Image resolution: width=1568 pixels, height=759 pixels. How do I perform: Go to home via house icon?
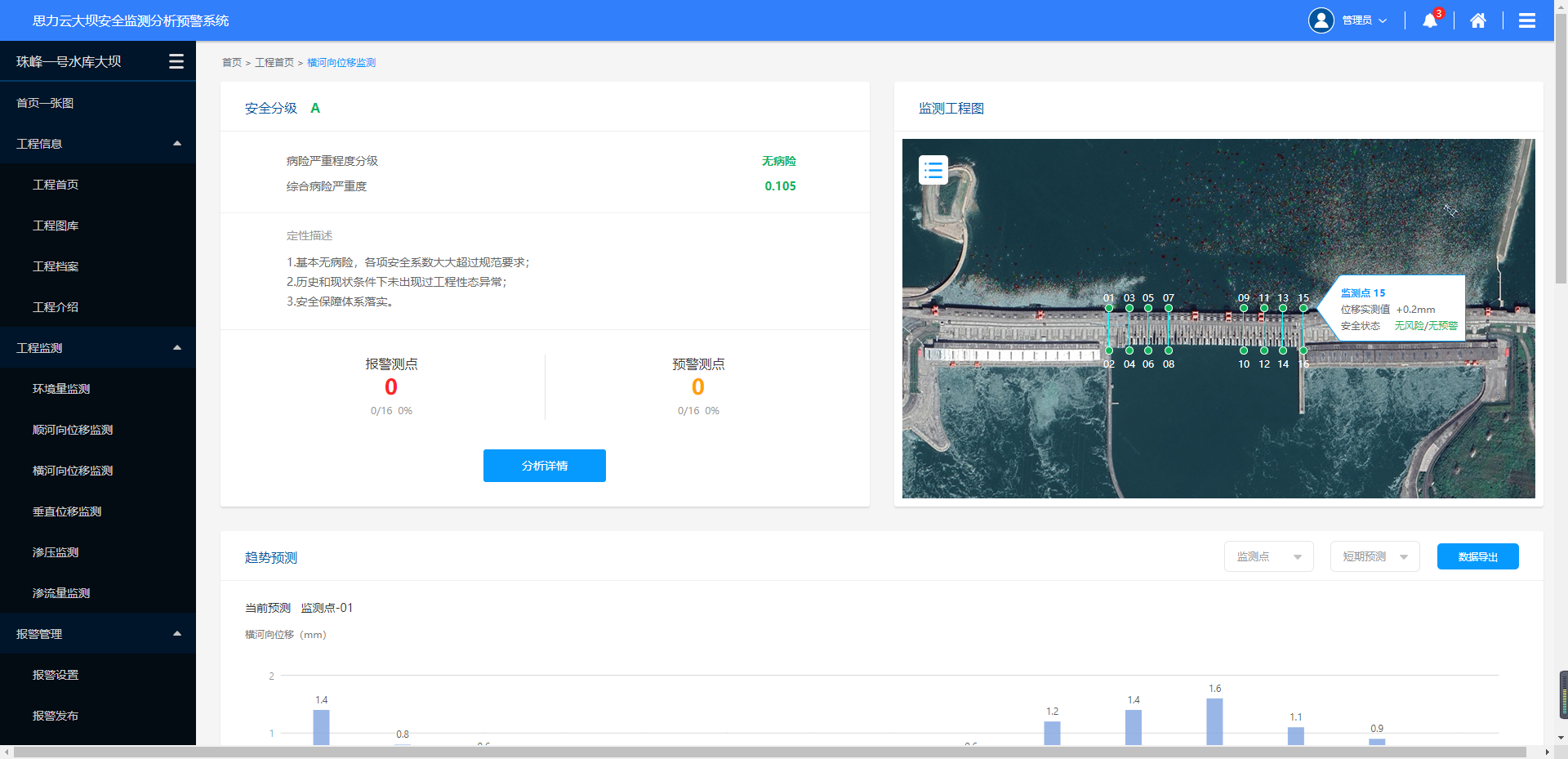[x=1478, y=20]
